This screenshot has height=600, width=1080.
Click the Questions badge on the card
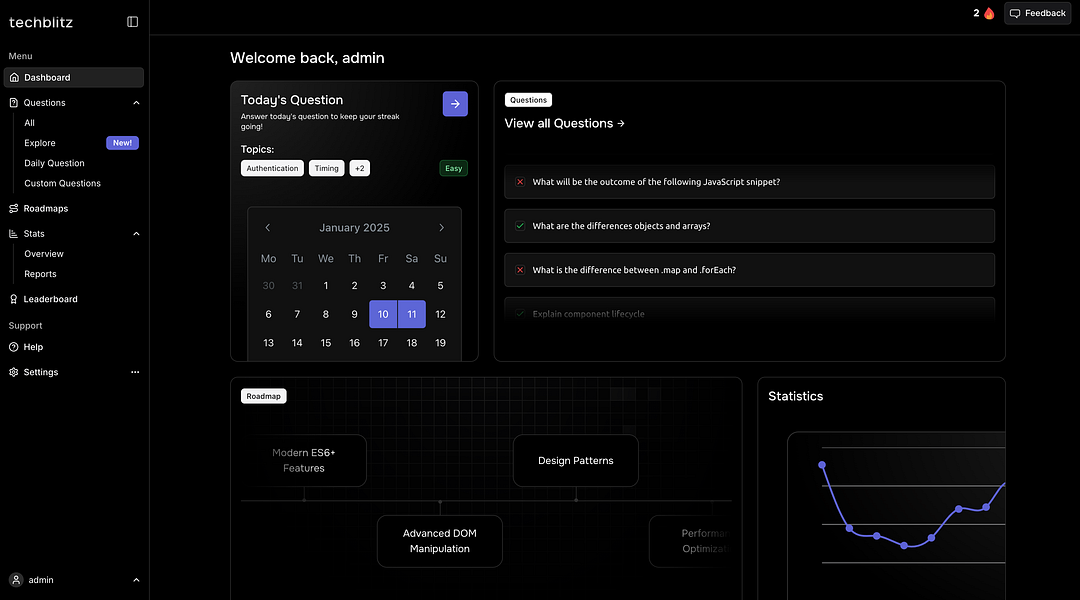[x=528, y=100]
